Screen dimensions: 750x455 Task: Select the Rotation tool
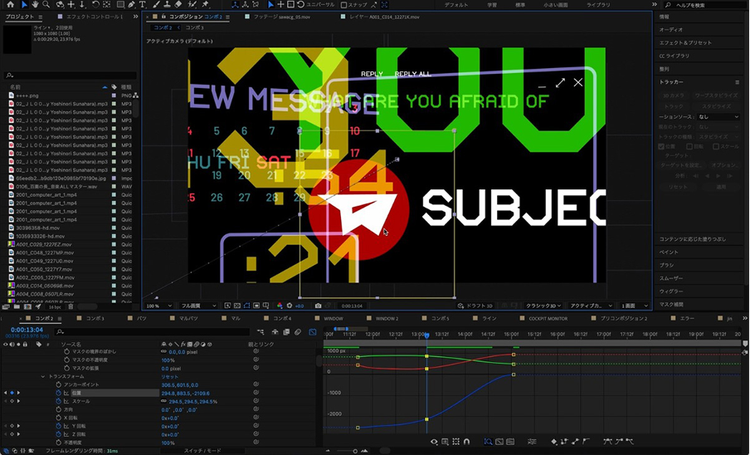pos(96,4)
